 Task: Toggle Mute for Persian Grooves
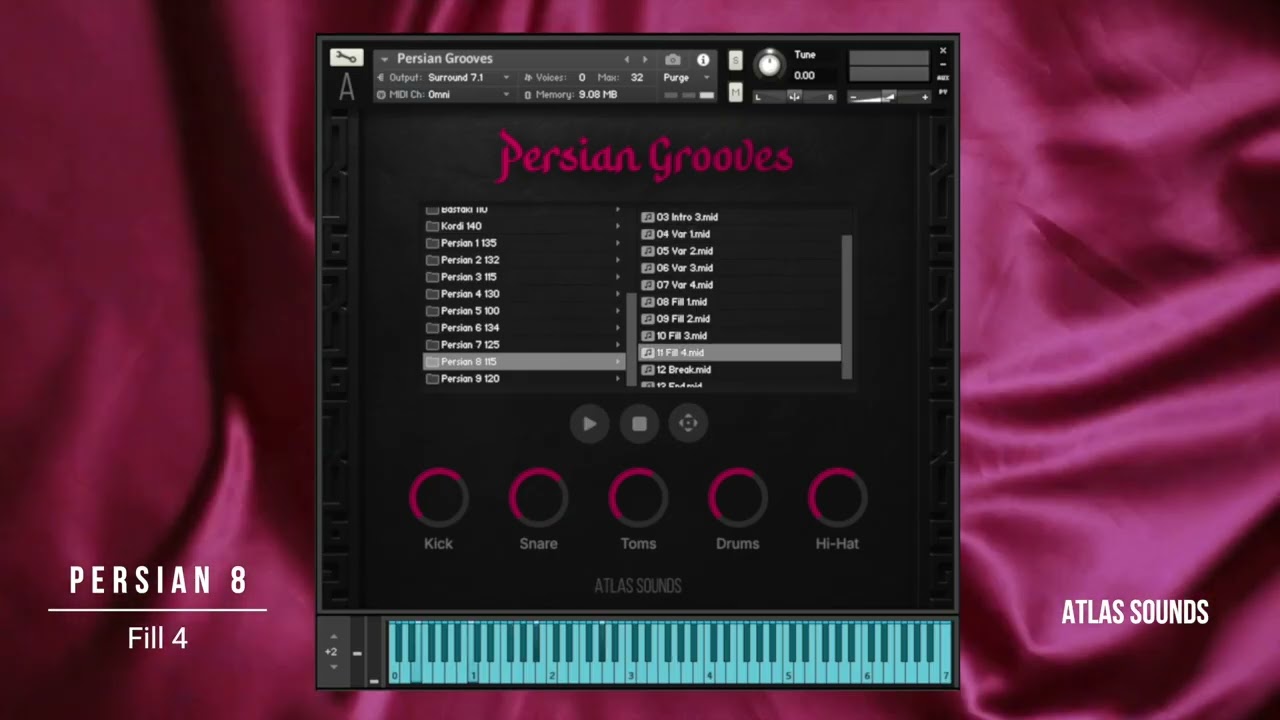pyautogui.click(x=736, y=93)
